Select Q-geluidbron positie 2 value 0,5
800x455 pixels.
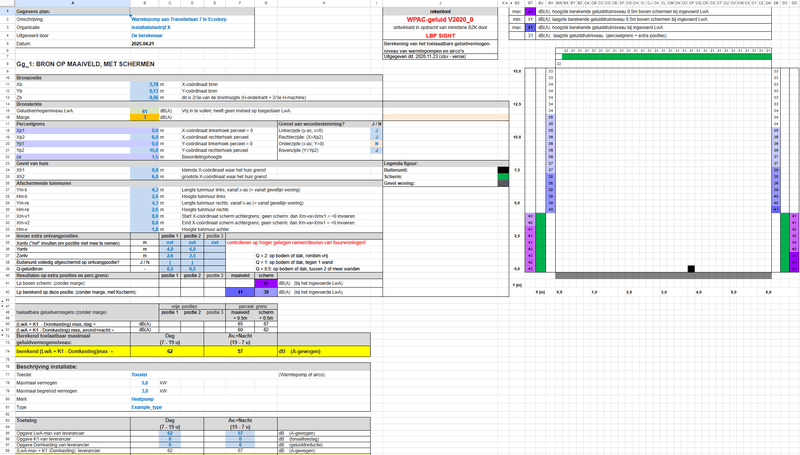click(192, 269)
